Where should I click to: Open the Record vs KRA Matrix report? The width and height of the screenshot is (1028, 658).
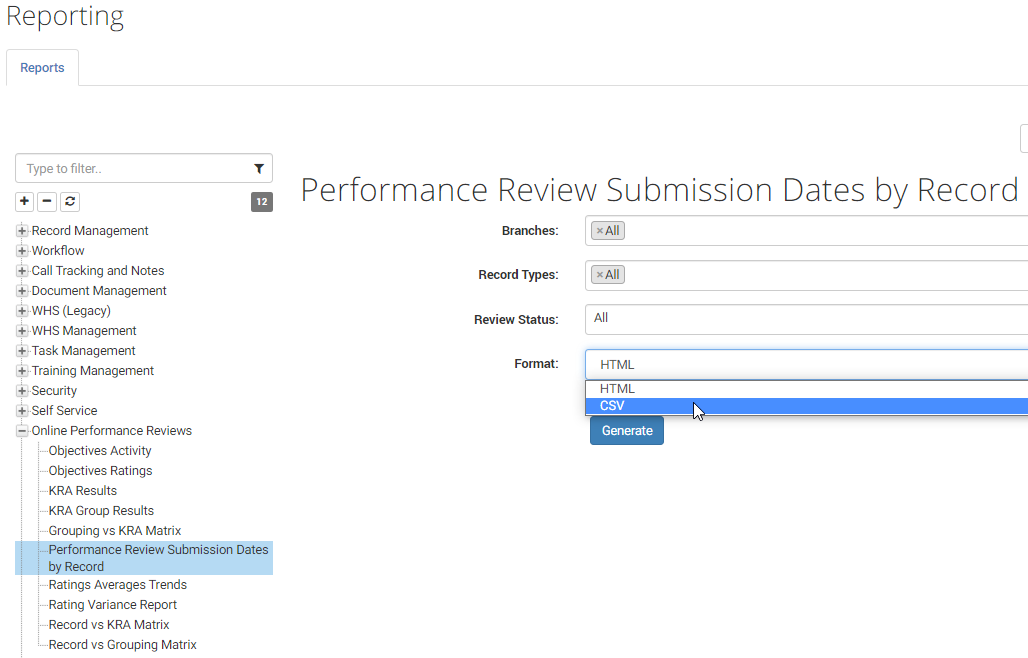109,625
